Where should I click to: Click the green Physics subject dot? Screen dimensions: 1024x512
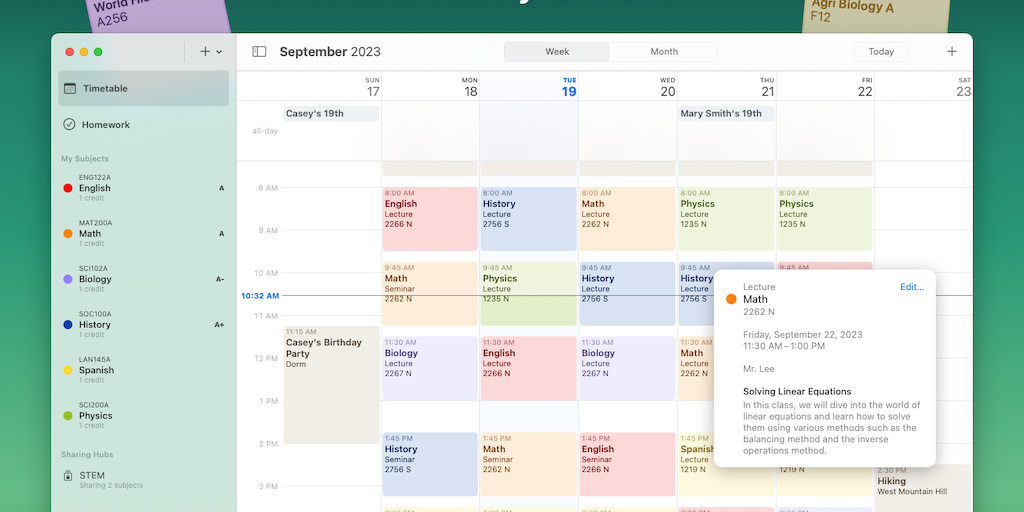pos(68,416)
